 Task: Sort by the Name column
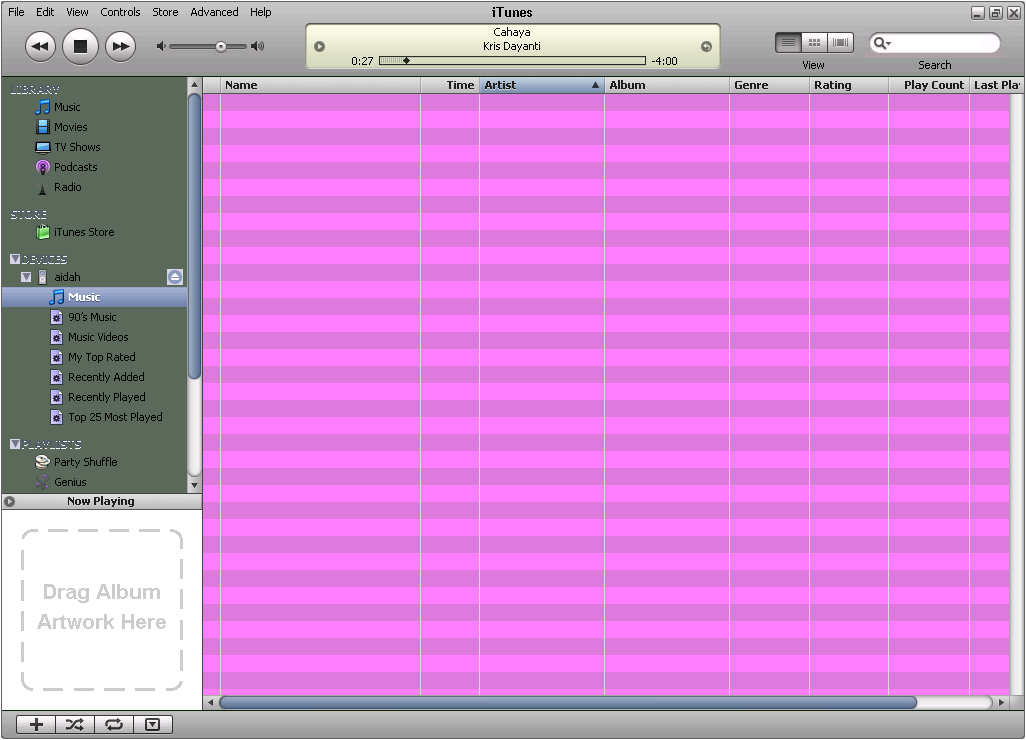pyautogui.click(x=320, y=85)
